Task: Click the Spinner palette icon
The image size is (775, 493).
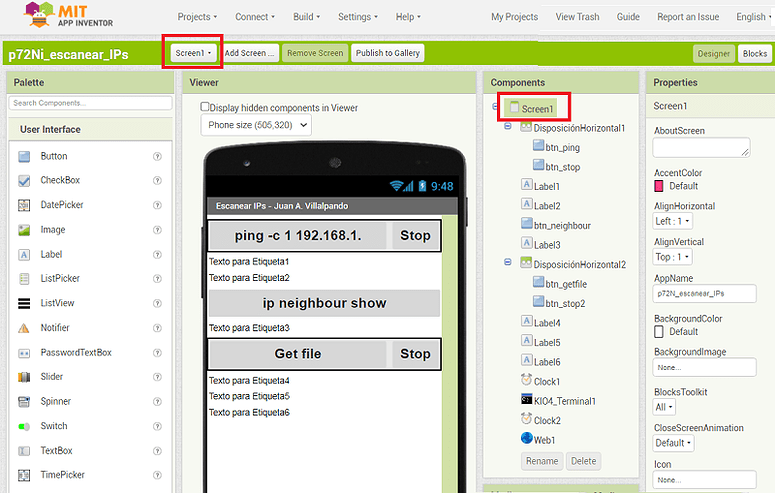Action: click(24, 402)
